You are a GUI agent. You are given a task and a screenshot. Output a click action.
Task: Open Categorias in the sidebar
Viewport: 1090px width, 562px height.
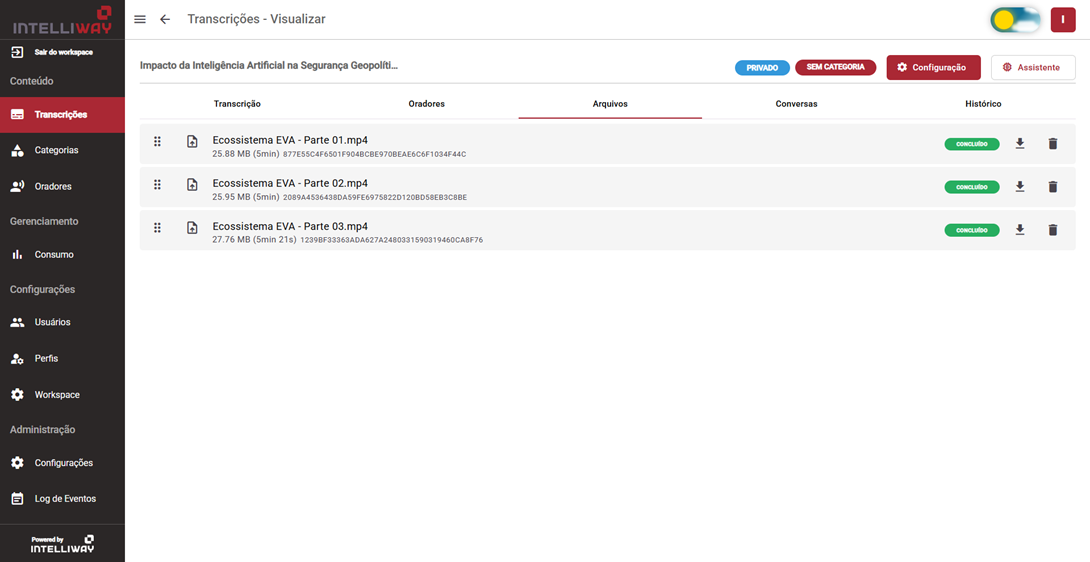click(56, 150)
